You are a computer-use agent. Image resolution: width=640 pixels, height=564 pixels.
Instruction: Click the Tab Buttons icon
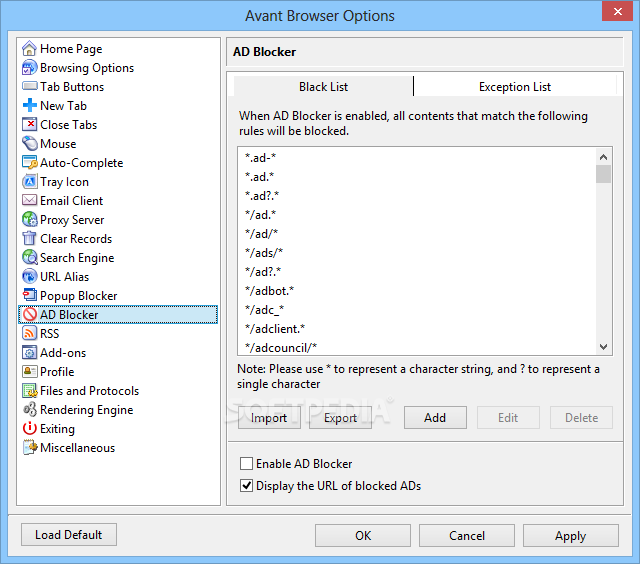tap(29, 87)
